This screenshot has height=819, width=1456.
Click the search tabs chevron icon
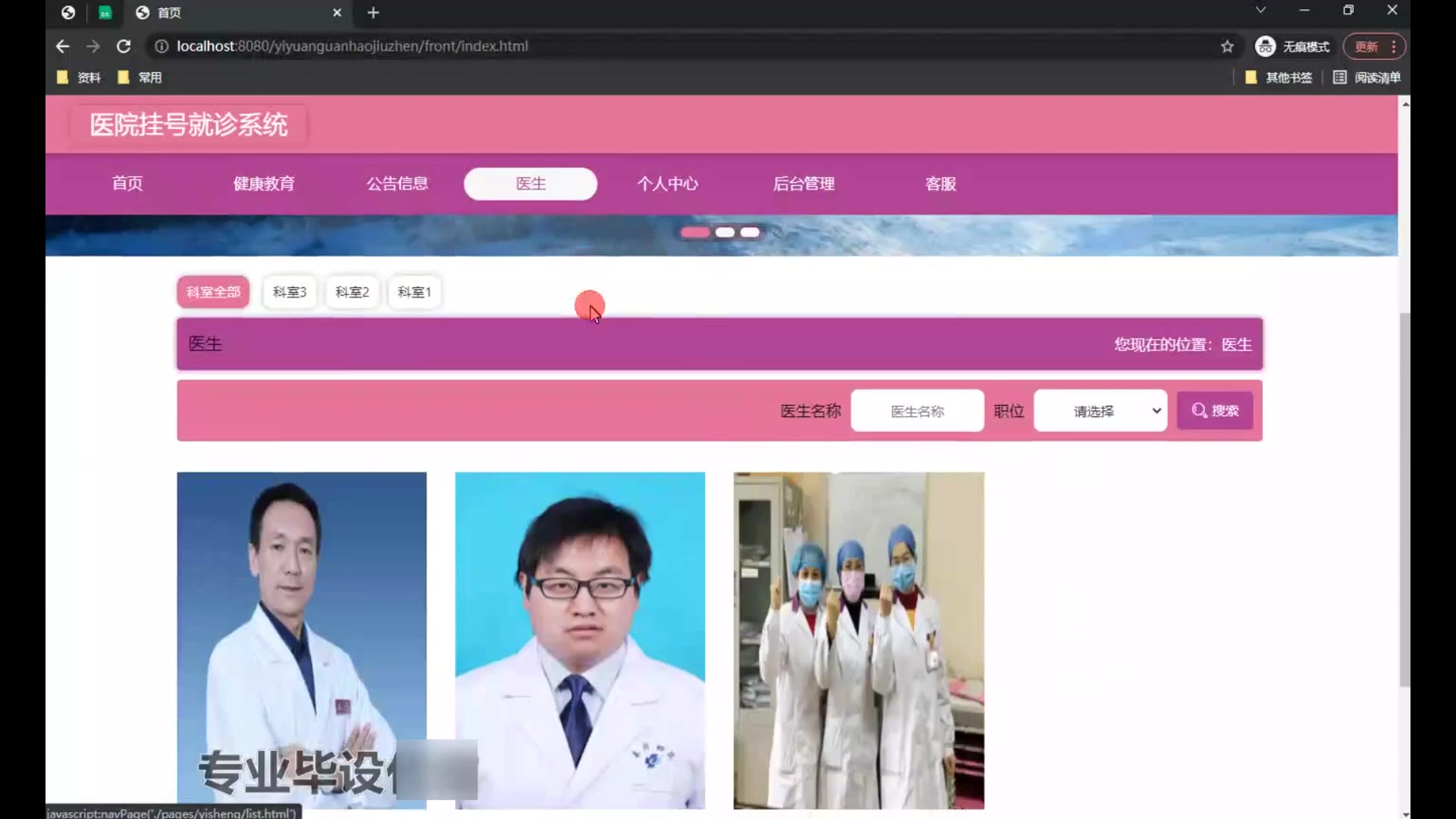[x=1260, y=10]
